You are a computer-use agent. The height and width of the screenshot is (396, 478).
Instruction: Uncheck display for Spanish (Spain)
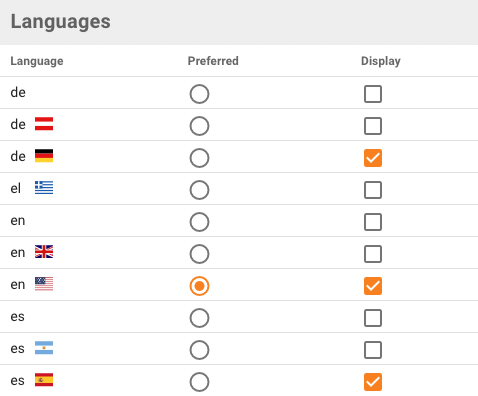coord(373,382)
